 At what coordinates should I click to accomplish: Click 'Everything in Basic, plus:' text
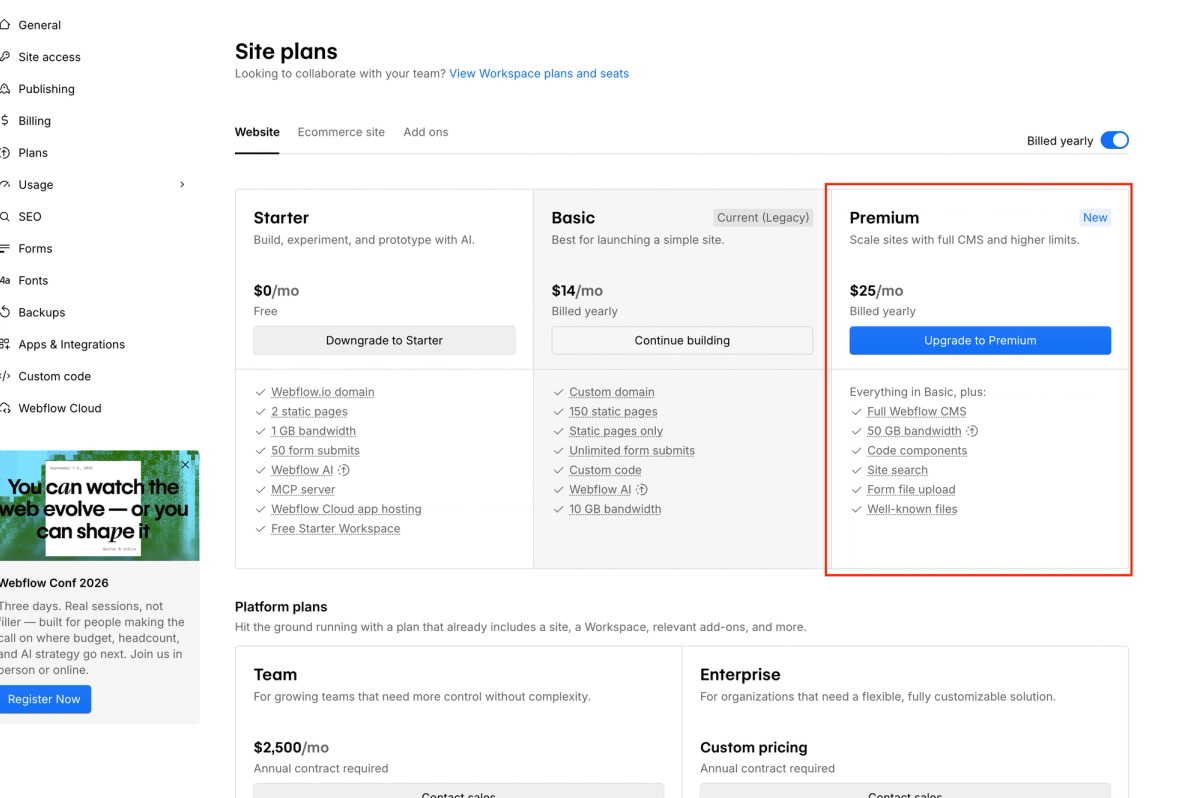(x=918, y=392)
